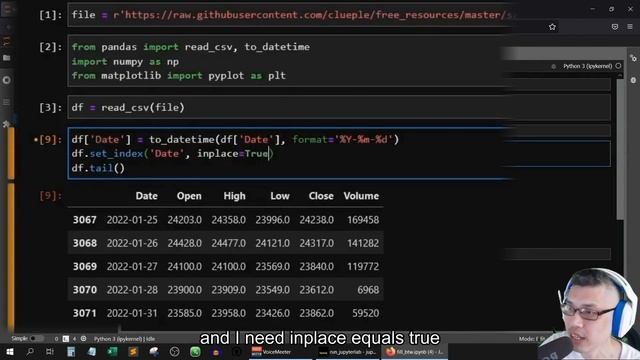Click the Close column header
This screenshot has height=360, width=640.
tap(321, 196)
